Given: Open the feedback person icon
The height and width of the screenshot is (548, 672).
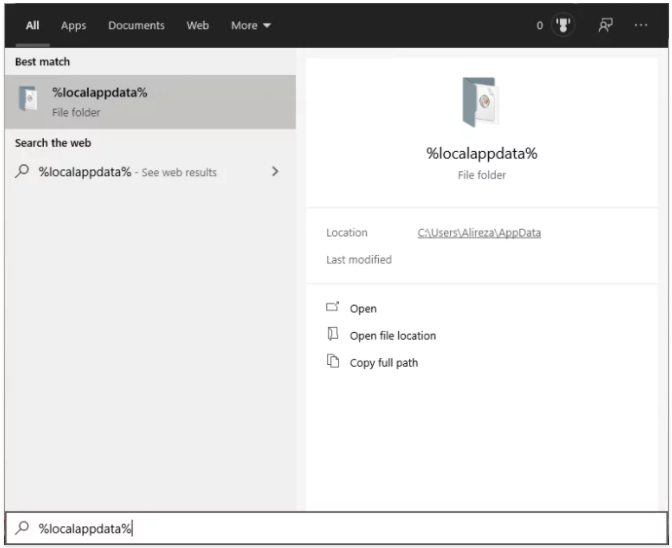Looking at the screenshot, I should click(x=605, y=25).
